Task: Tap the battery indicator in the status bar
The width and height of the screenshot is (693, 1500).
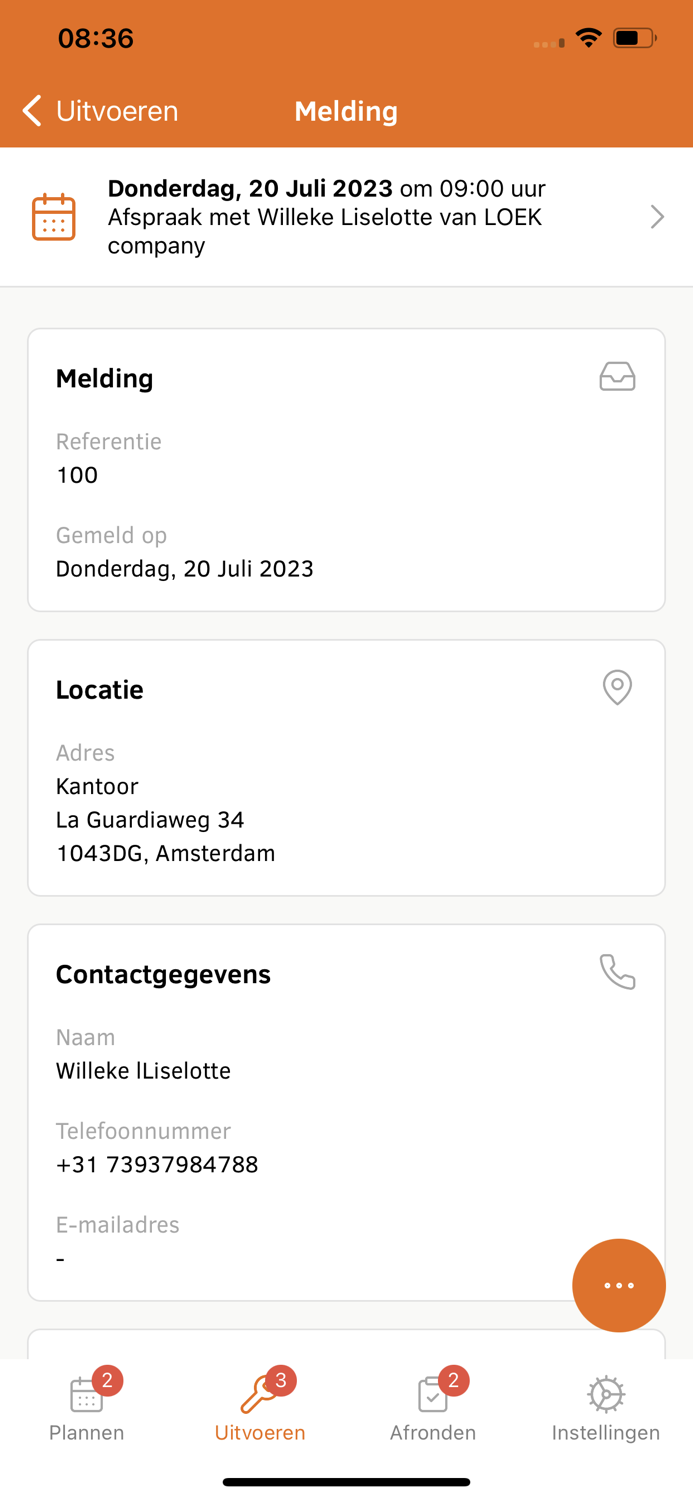Action: [x=632, y=38]
